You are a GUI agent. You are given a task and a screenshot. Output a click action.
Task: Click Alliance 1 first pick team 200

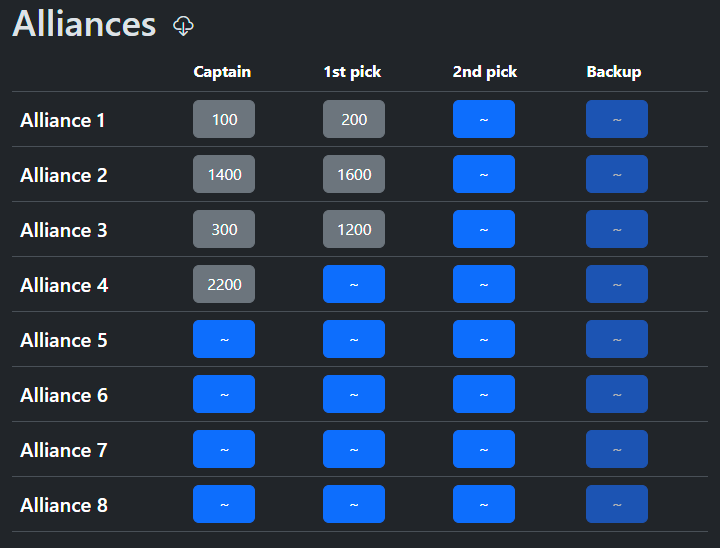pos(354,119)
